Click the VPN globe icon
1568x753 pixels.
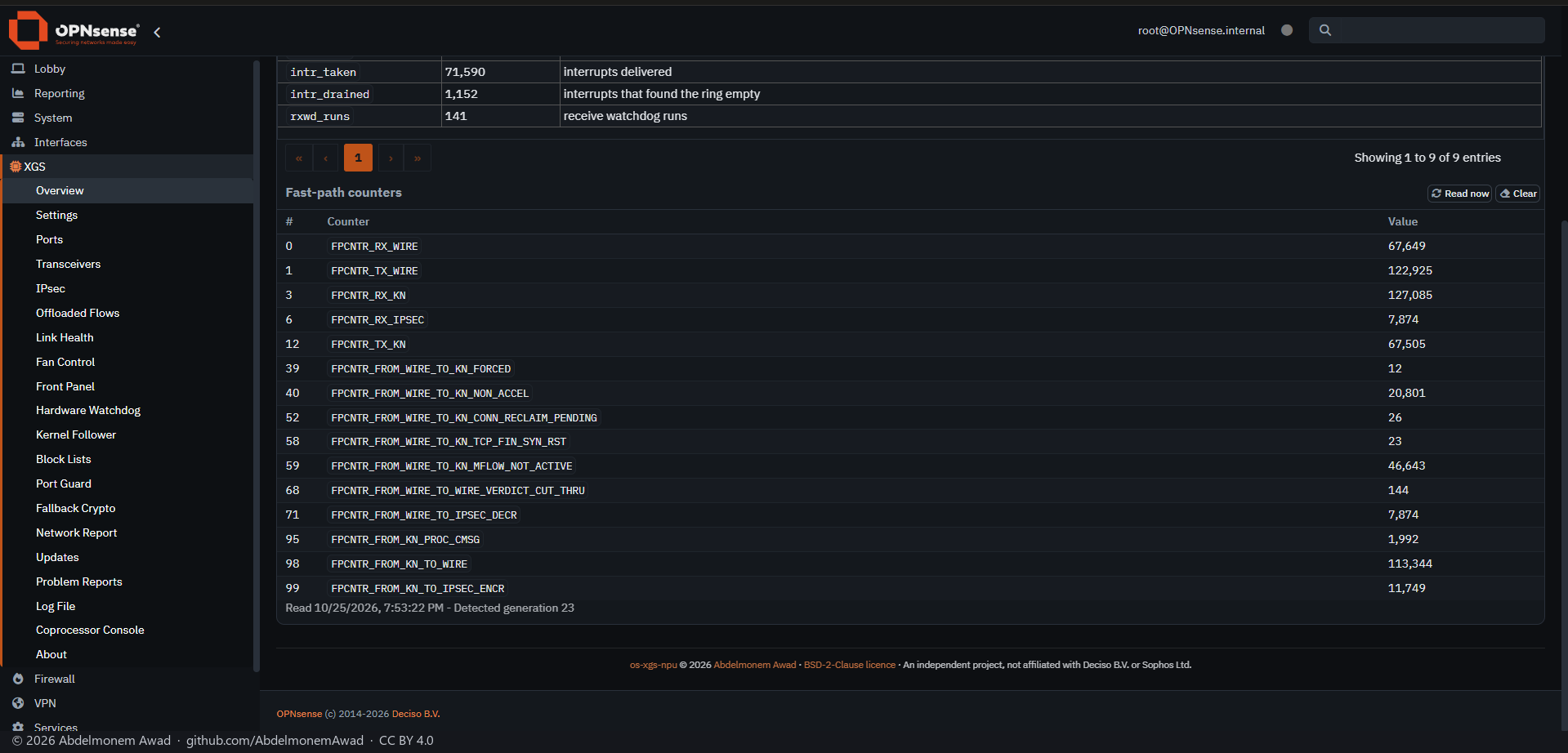coord(18,703)
